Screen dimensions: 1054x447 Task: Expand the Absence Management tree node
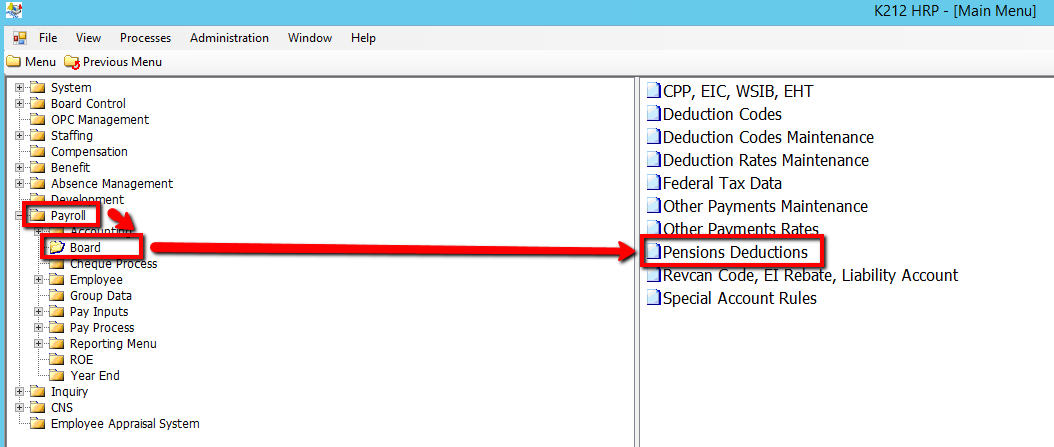click(x=19, y=184)
